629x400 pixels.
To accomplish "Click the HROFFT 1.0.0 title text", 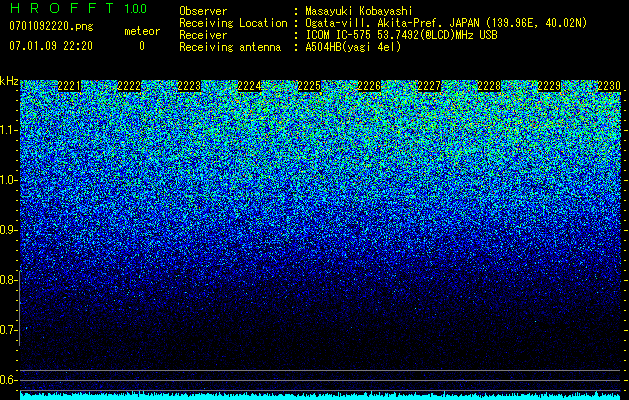I will point(78,8).
